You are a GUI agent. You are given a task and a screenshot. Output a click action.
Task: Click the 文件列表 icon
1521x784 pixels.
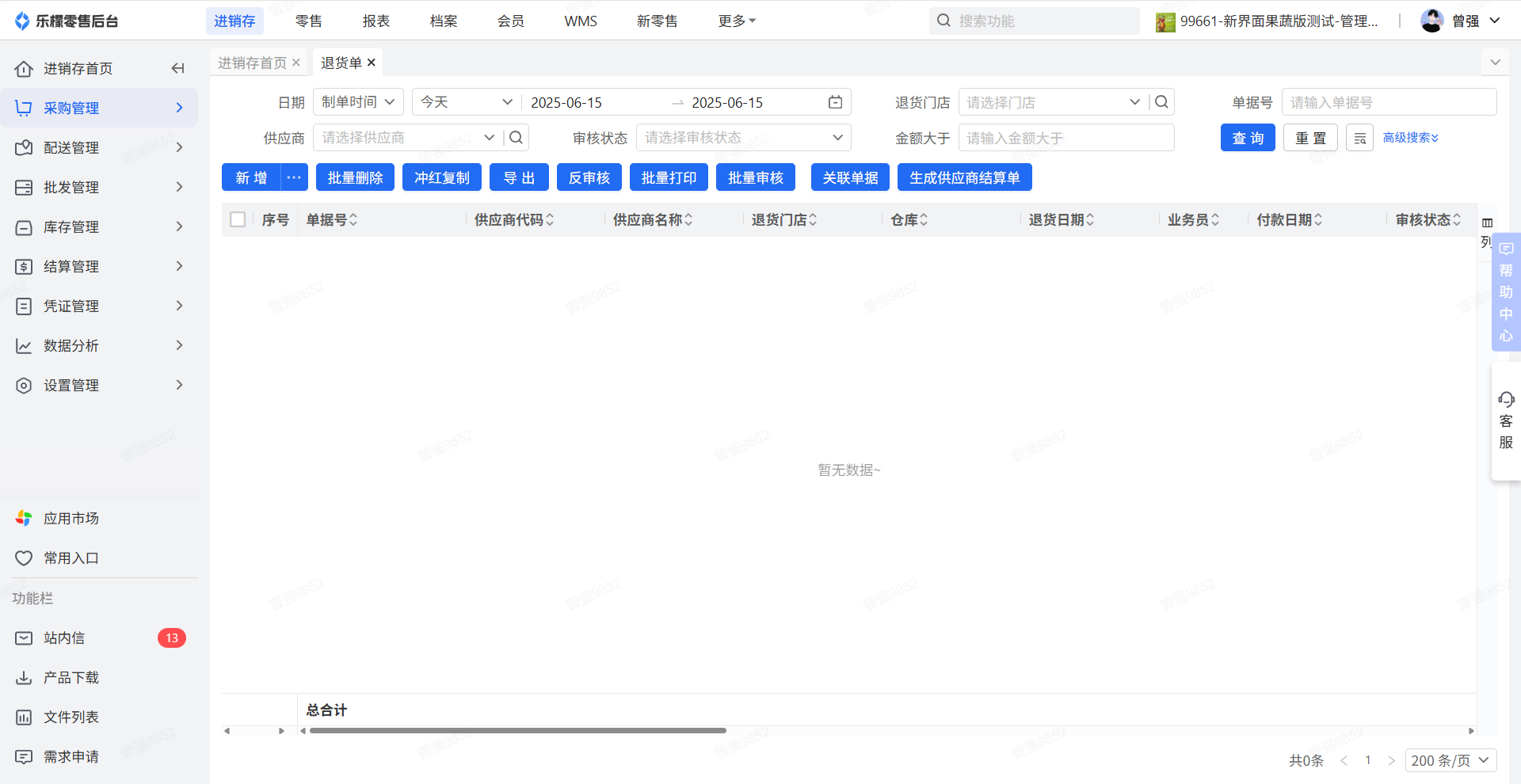pyautogui.click(x=24, y=717)
